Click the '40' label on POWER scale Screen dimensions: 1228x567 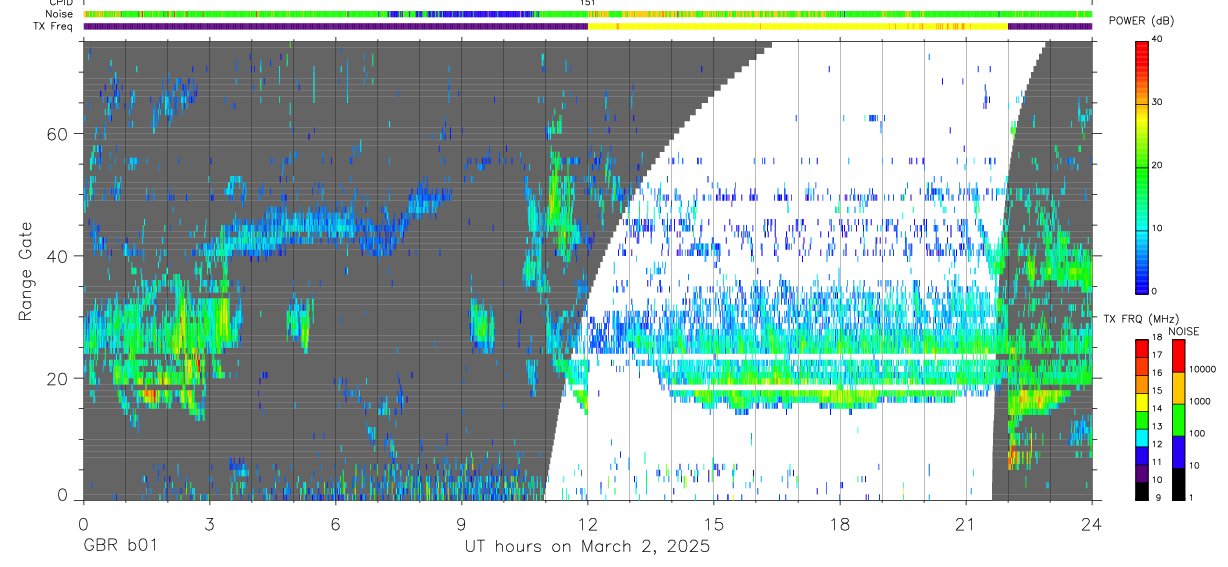point(1158,40)
